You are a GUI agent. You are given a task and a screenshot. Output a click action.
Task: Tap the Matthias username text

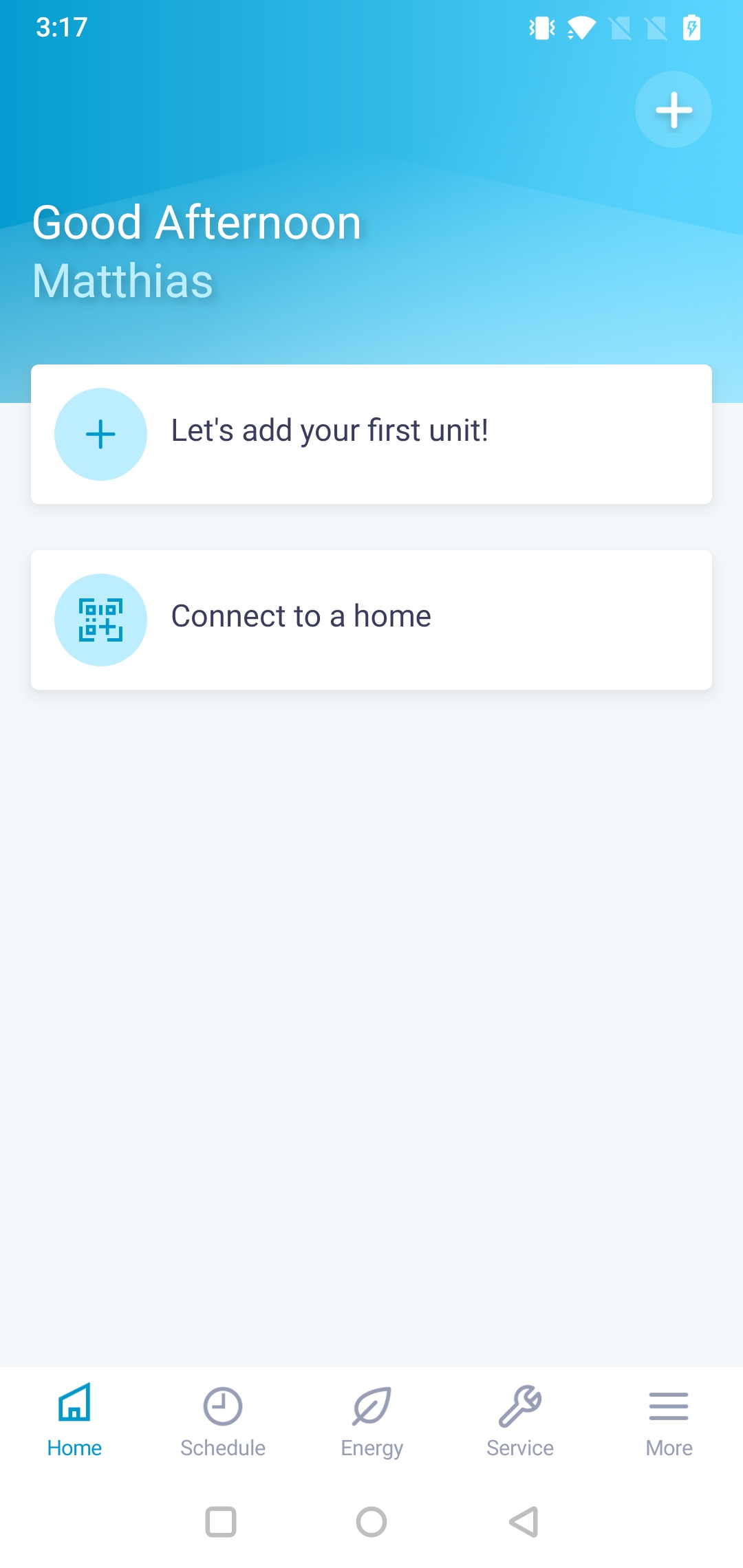123,281
